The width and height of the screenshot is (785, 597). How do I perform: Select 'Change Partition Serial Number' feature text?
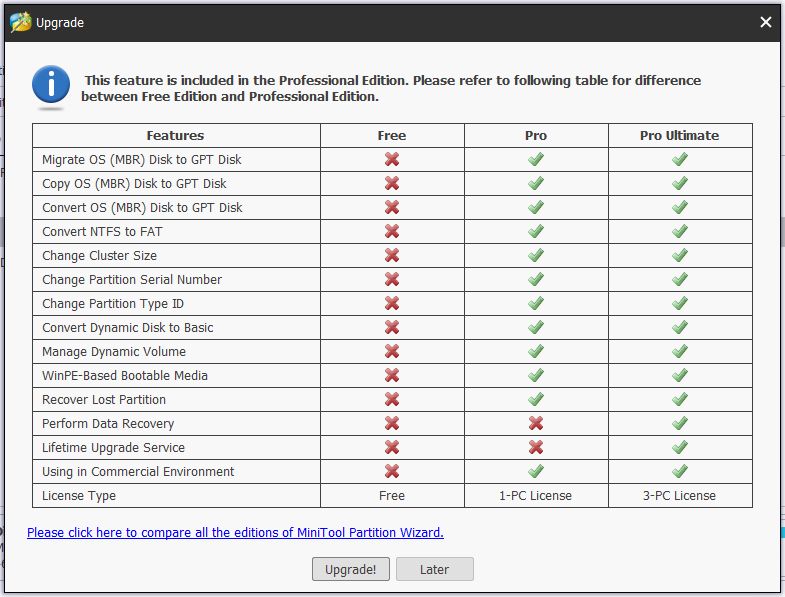[132, 279]
